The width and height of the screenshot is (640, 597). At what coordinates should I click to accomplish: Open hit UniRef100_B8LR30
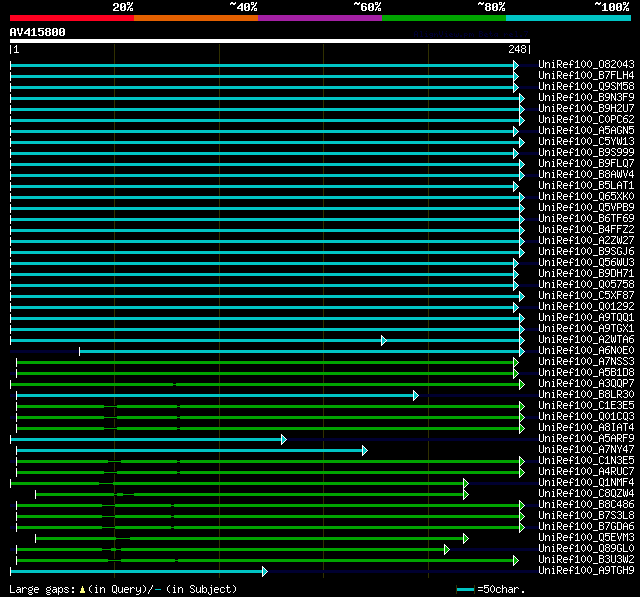tap(586, 395)
